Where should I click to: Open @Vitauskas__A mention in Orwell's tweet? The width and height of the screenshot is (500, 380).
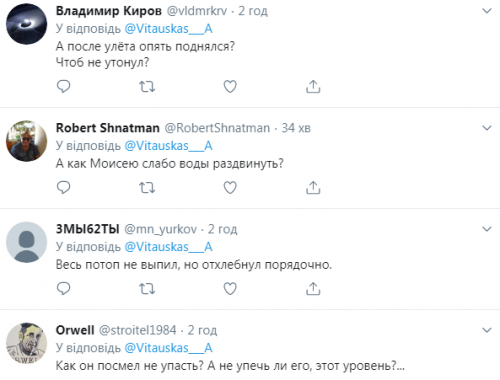point(168,348)
